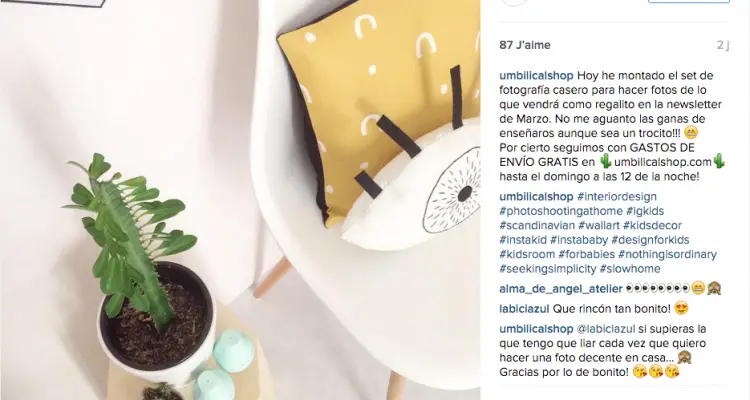This screenshot has height=400, width=750.
Task: Open umbilicalshop profile from the caption
Action: 536,76
